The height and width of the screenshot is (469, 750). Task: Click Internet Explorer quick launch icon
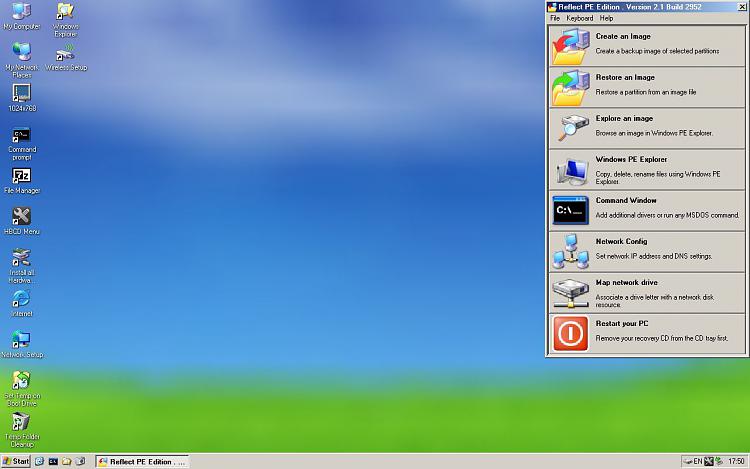tap(39, 461)
